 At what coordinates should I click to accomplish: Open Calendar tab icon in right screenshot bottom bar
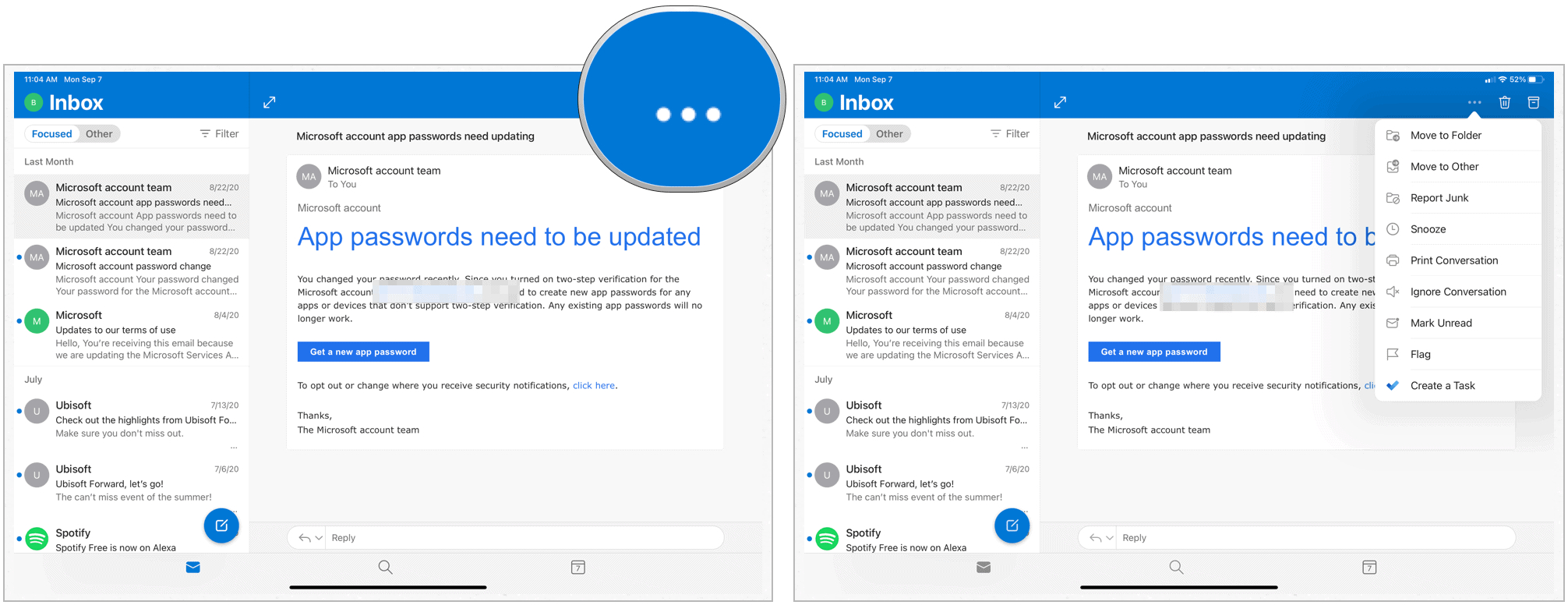(x=1368, y=568)
